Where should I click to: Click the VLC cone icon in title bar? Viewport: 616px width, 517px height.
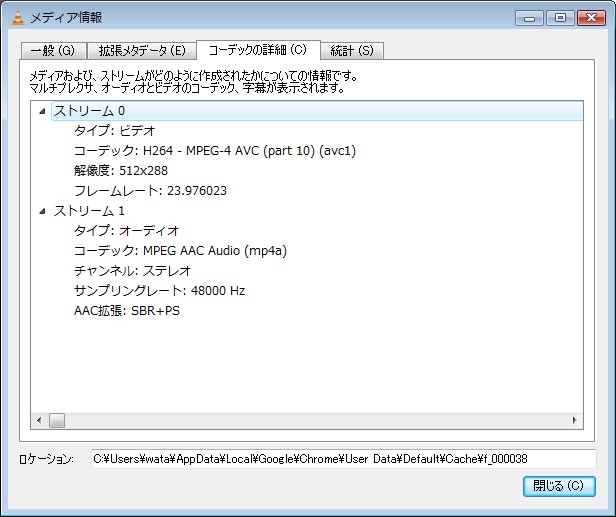pyautogui.click(x=17, y=17)
